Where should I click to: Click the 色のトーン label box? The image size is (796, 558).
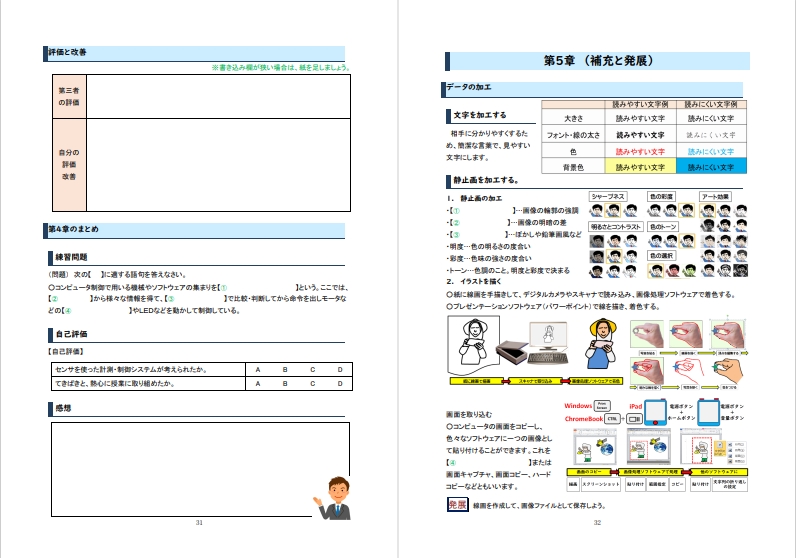(662, 226)
